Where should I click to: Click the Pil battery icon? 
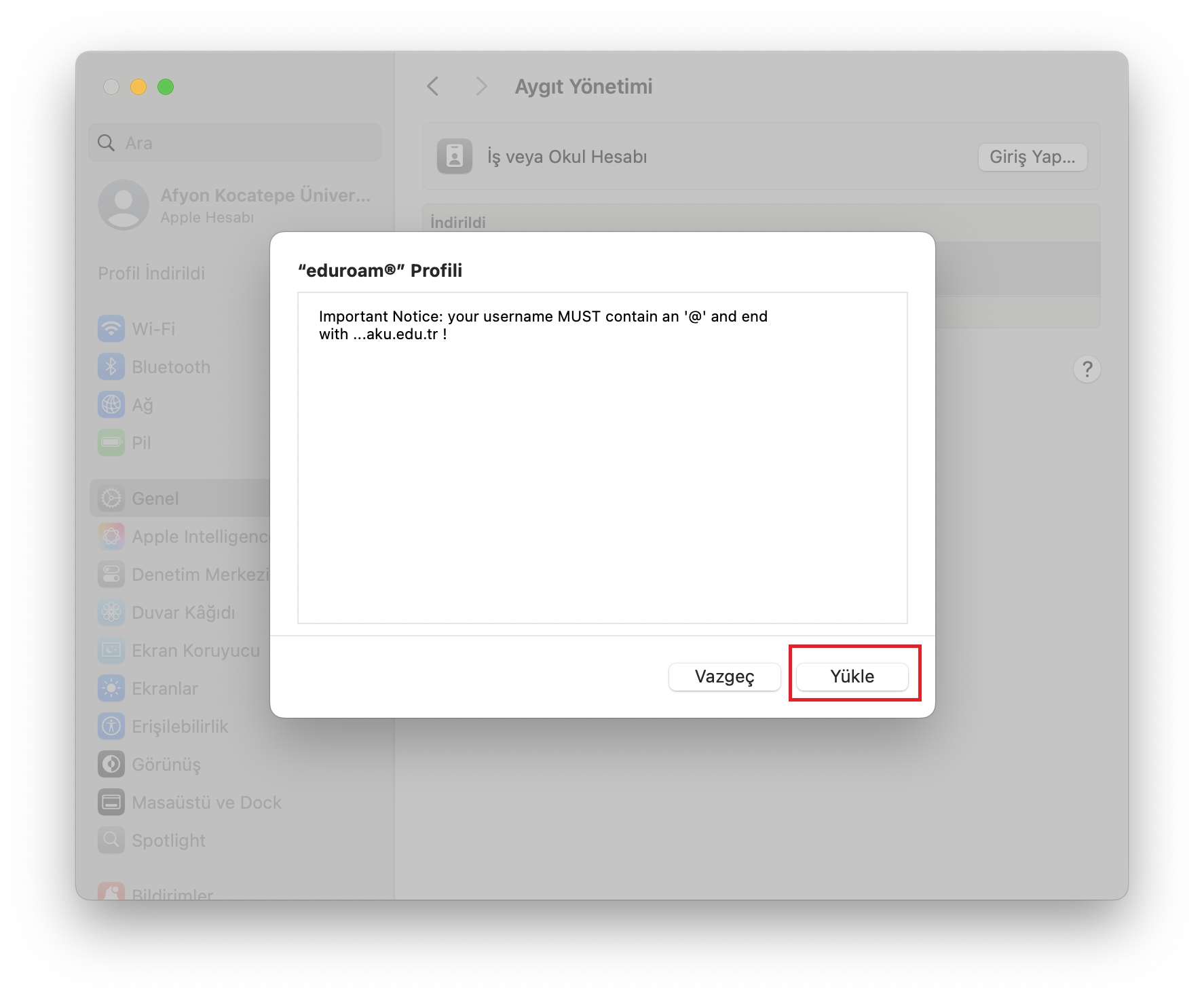111,443
